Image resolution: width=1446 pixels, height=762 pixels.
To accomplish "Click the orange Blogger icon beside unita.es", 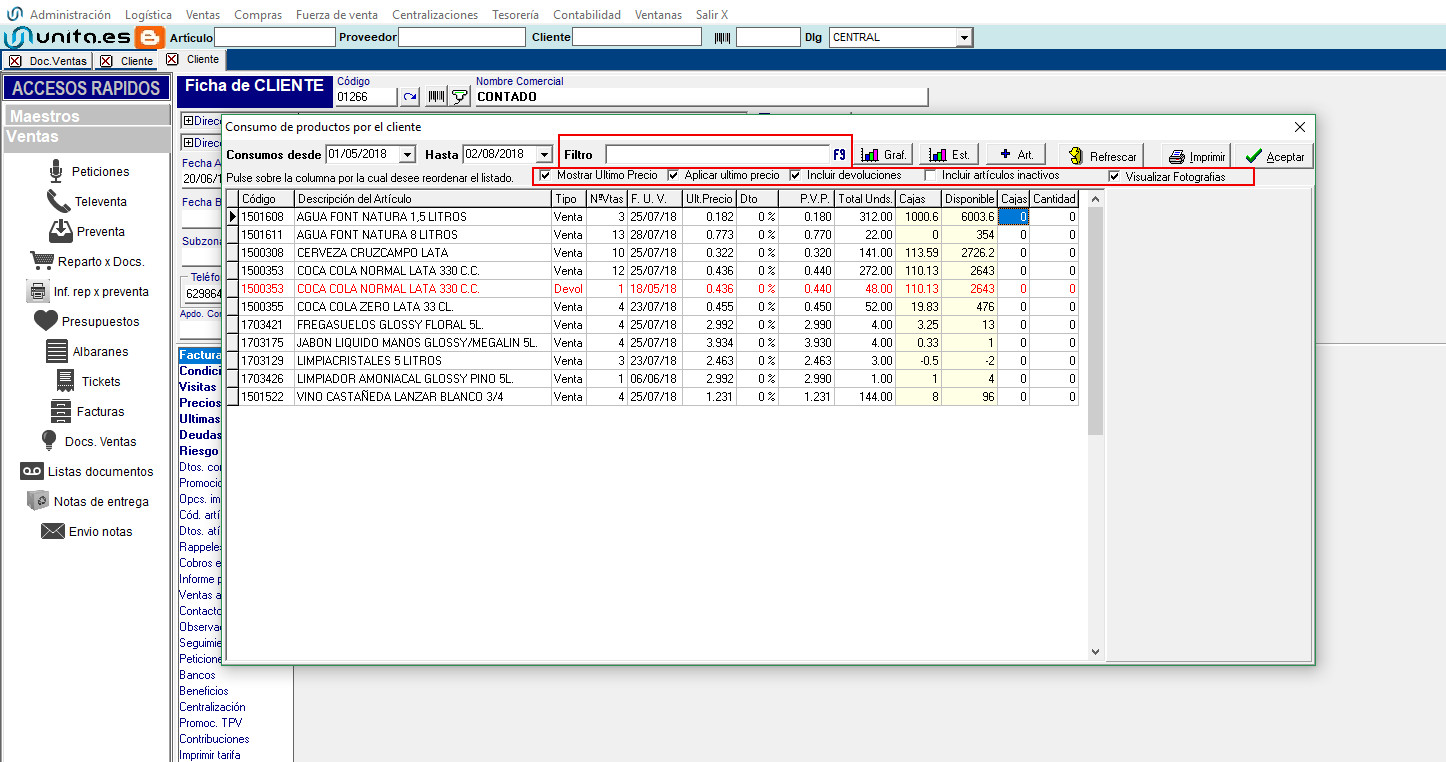I will (x=150, y=37).
